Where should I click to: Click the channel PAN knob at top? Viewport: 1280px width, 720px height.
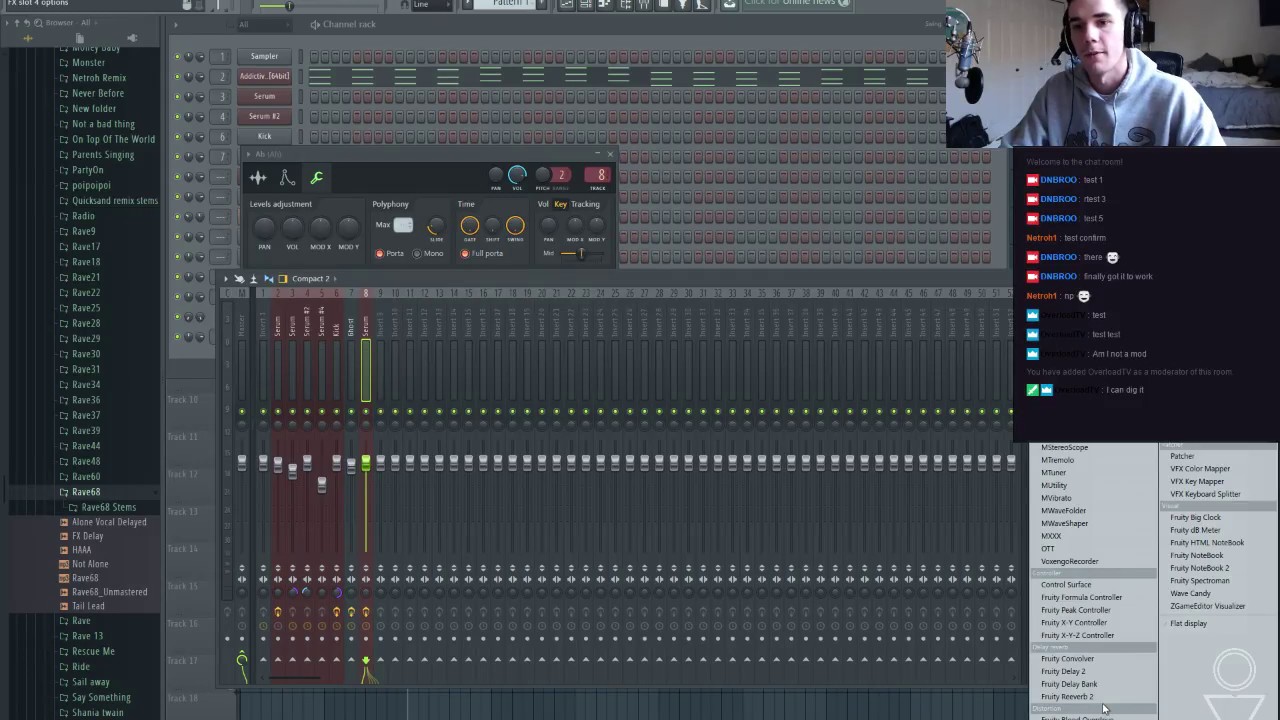(x=496, y=175)
